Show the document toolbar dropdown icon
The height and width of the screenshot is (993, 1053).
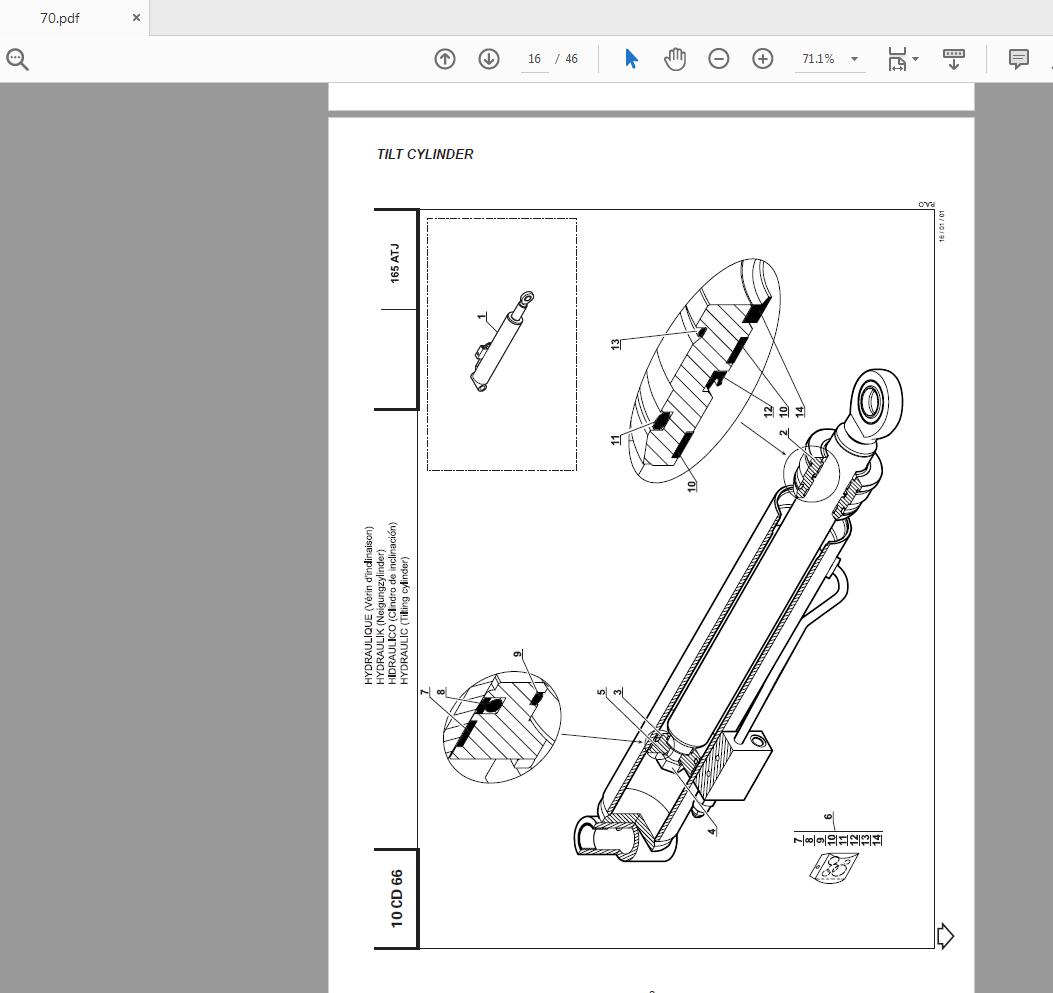tap(953, 59)
